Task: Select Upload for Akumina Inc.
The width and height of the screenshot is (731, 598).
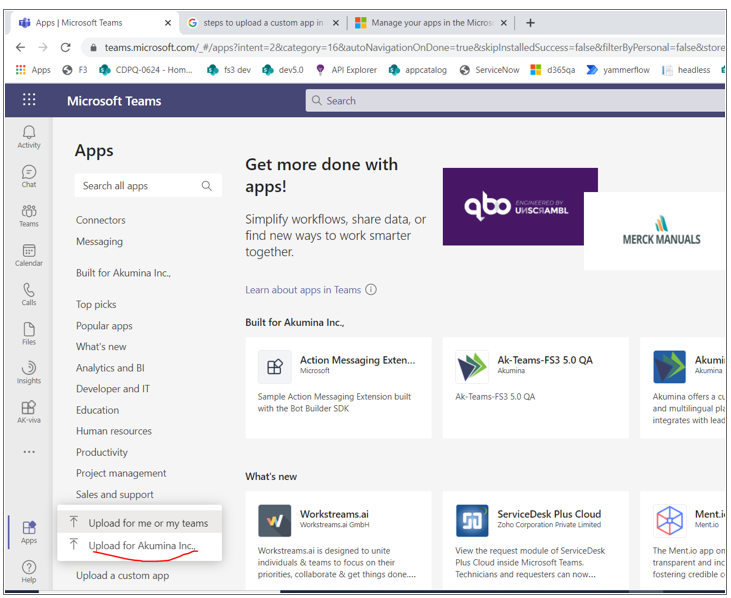Action: [x=141, y=546]
